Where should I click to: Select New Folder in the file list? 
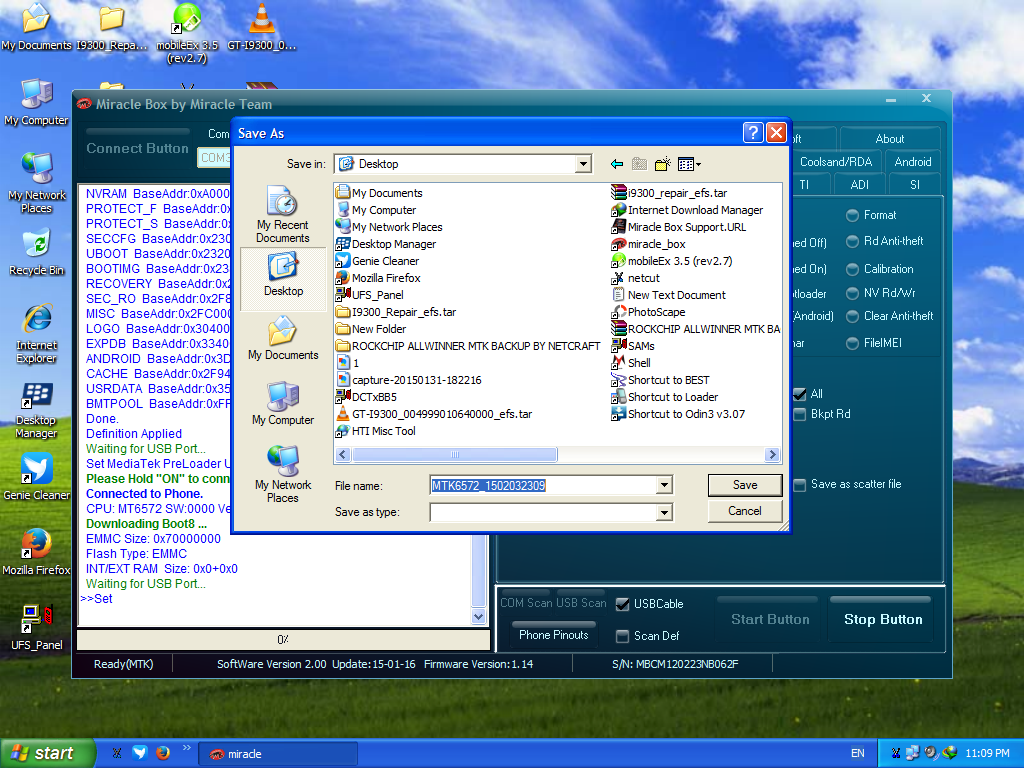[x=371, y=328]
